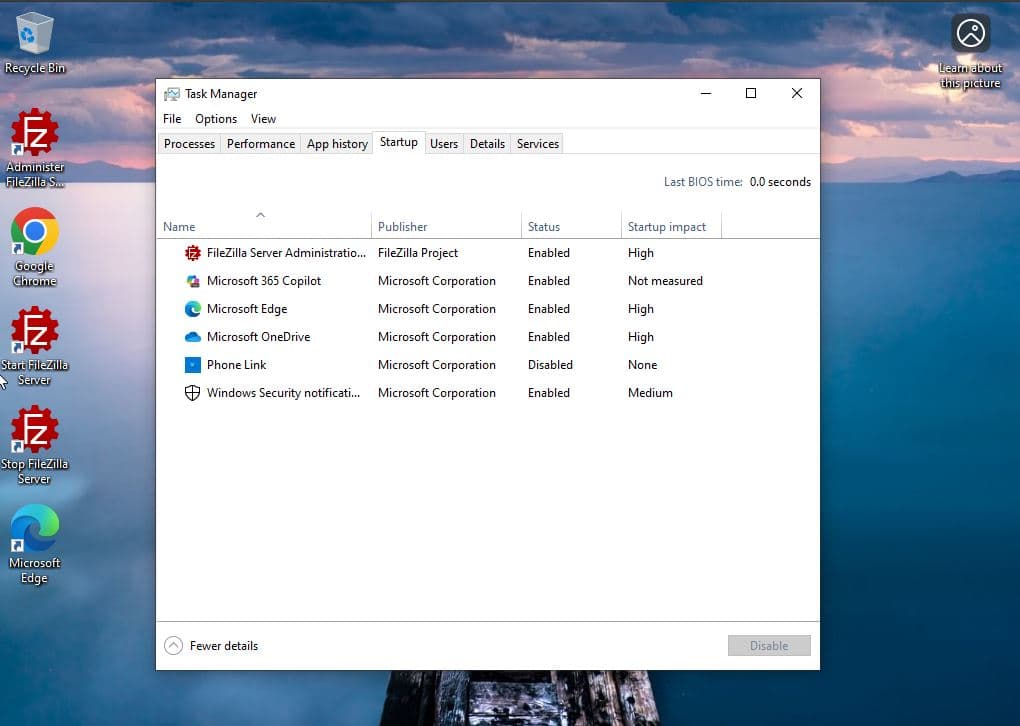Viewport: 1020px width, 726px height.
Task: Select the Microsoft OneDrive cloud icon
Action: 193,337
